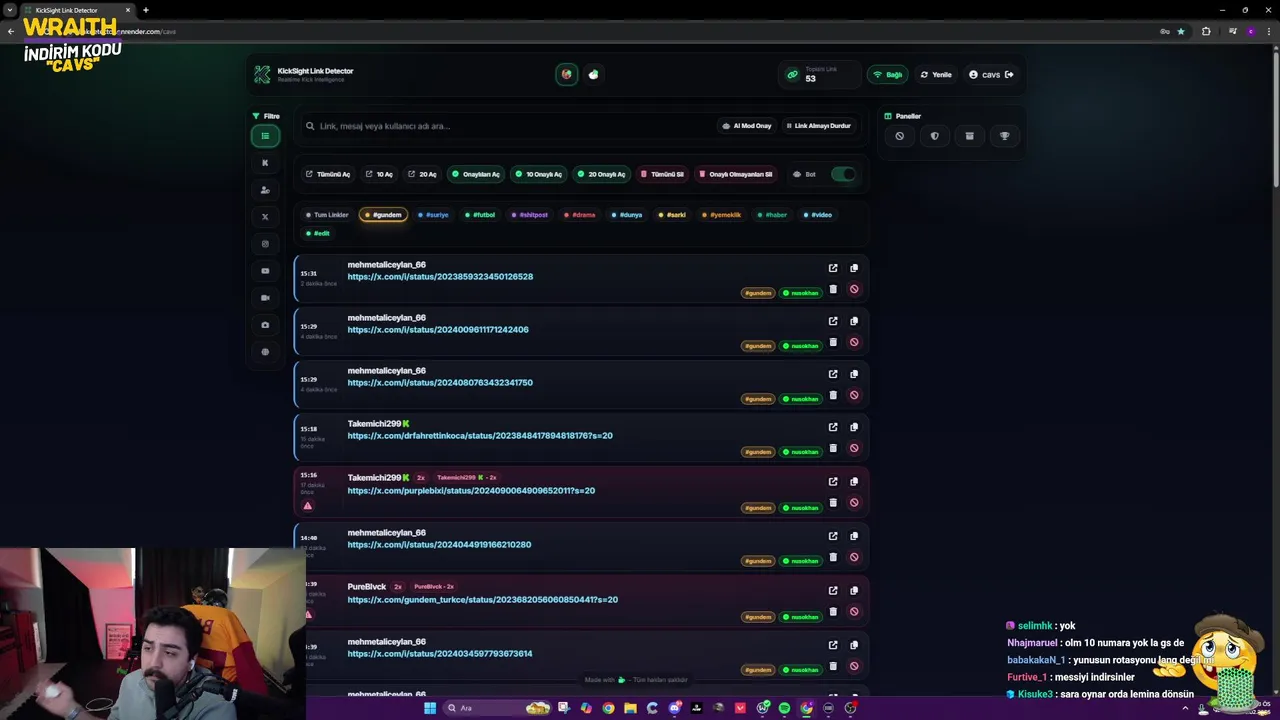Open link 2023859323450126528 in new tab
The height and width of the screenshot is (720, 1280).
833,268
